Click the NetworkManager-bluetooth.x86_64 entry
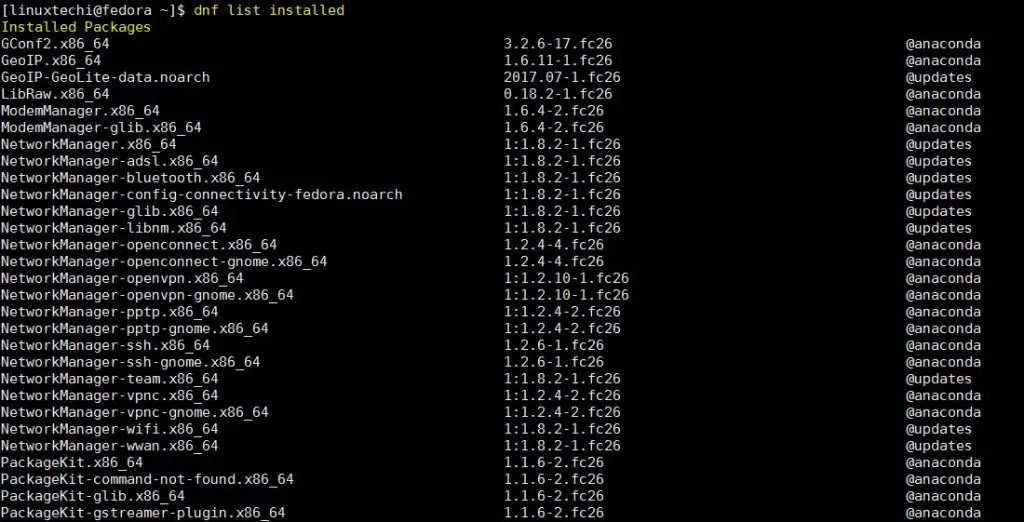The height and width of the screenshot is (522, 1024). coord(131,178)
